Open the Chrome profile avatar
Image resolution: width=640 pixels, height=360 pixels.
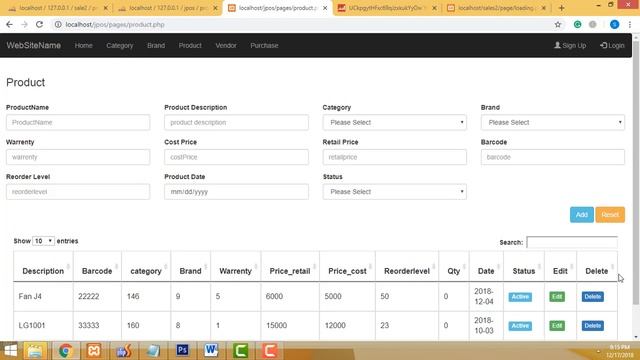click(614, 24)
